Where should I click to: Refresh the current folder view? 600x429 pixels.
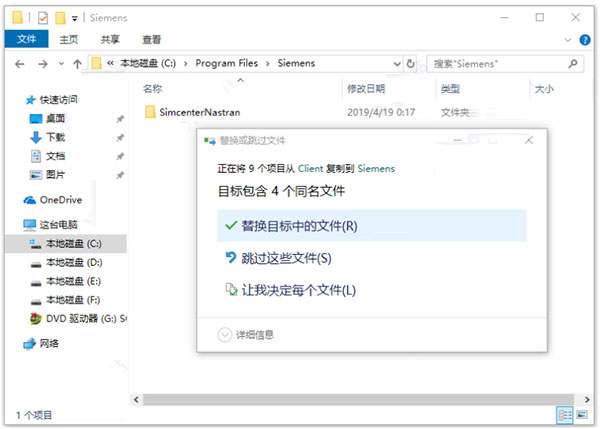[x=411, y=64]
